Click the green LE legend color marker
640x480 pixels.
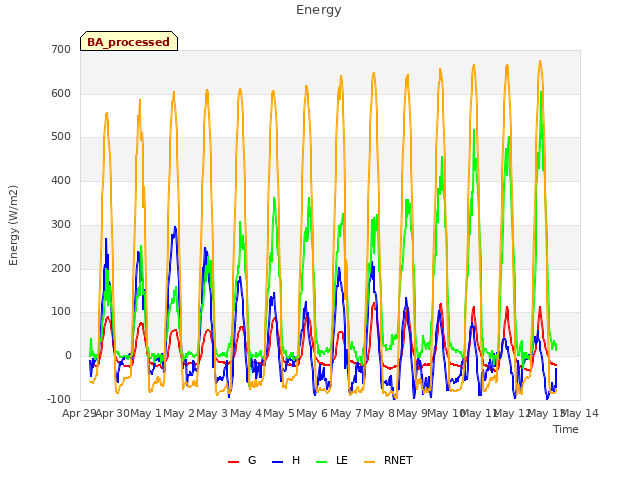(322, 462)
